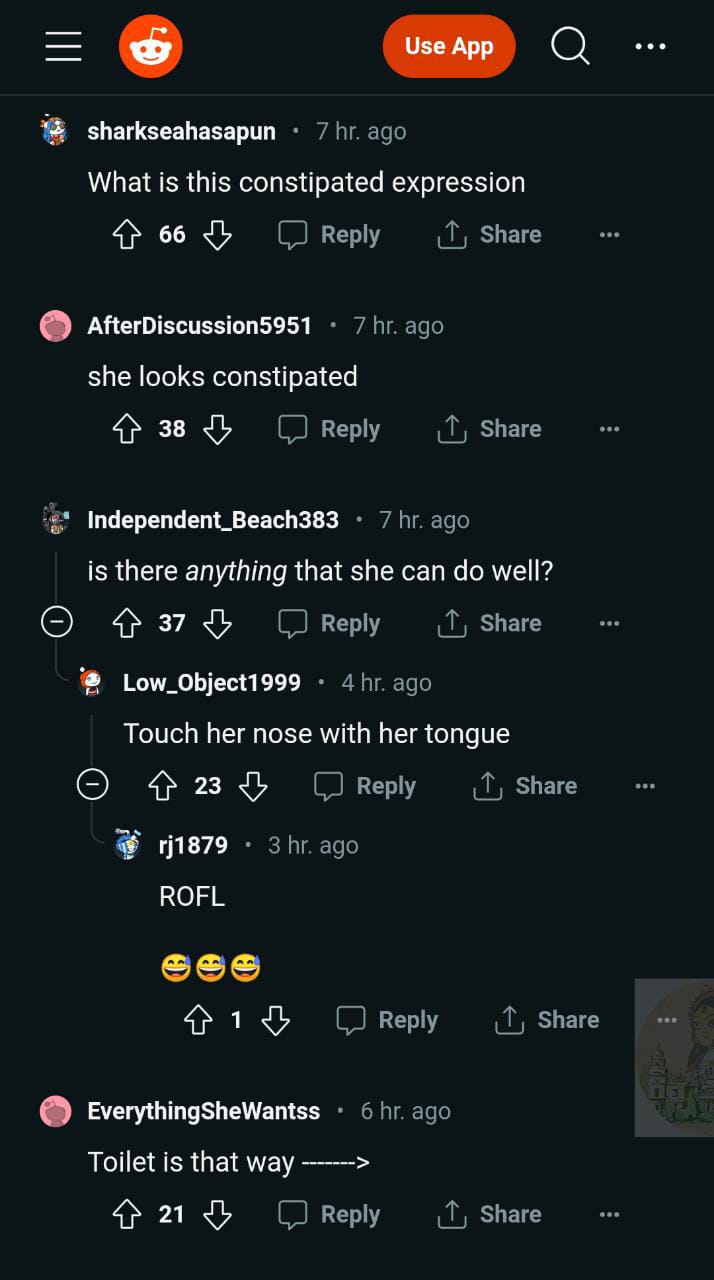Image resolution: width=714 pixels, height=1280 pixels.
Task: Tap the Use App button
Action: pos(449,46)
